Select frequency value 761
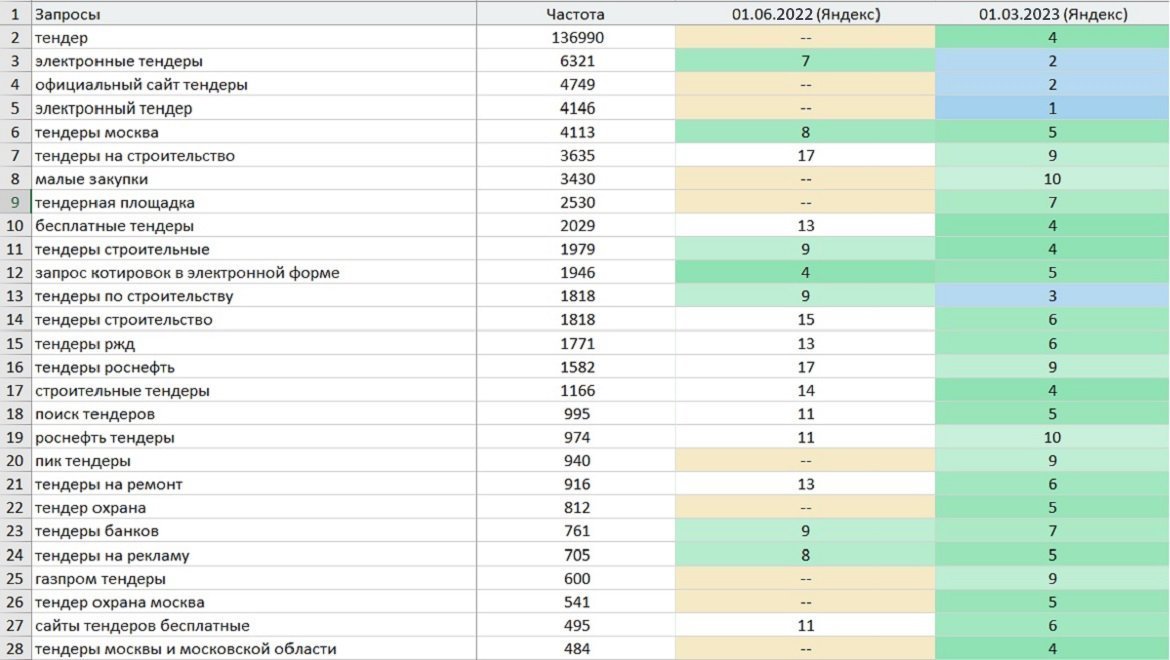Viewport: 1170px width, 660px height. (577, 531)
